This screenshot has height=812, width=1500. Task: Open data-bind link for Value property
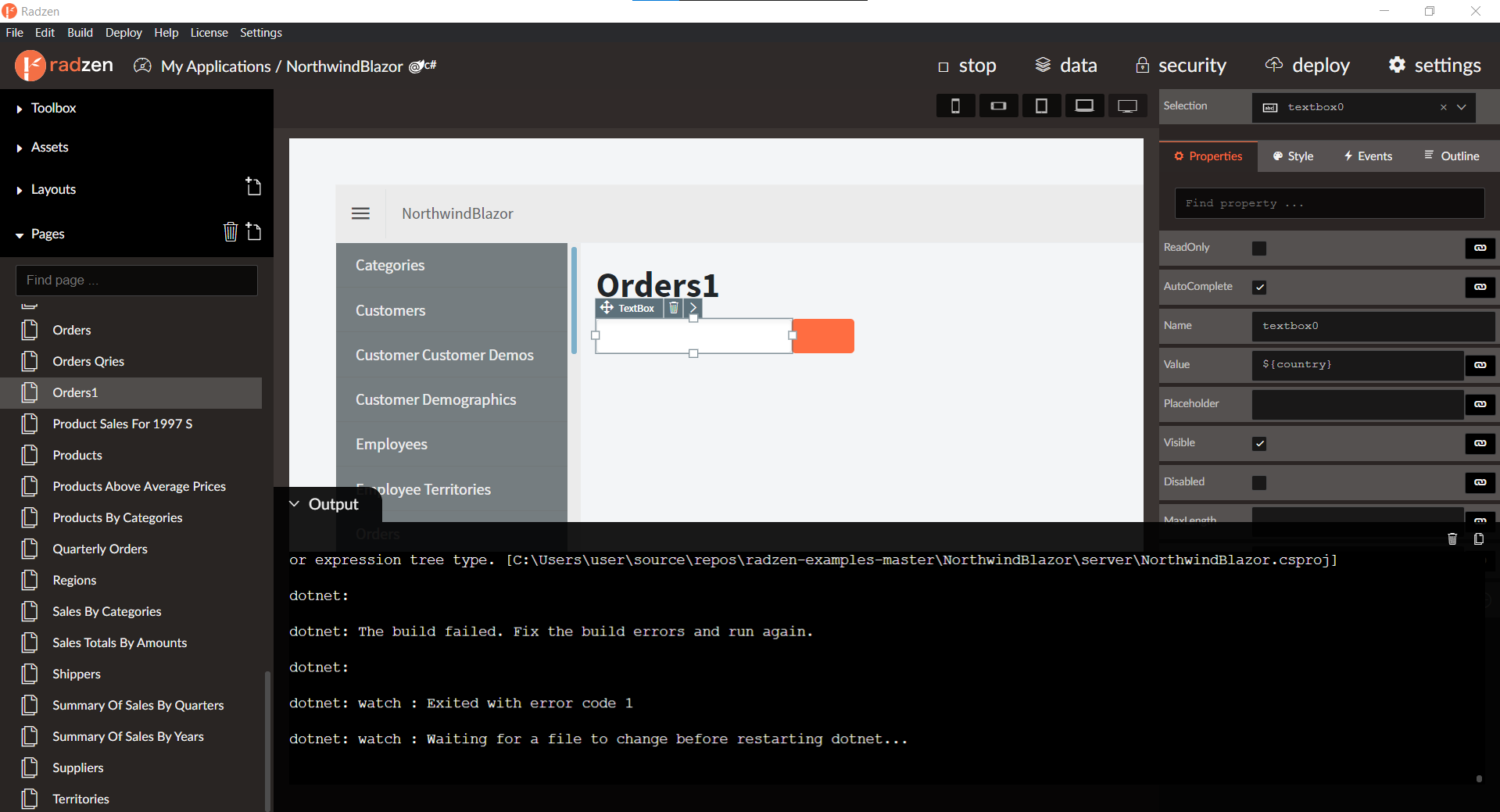(x=1480, y=365)
